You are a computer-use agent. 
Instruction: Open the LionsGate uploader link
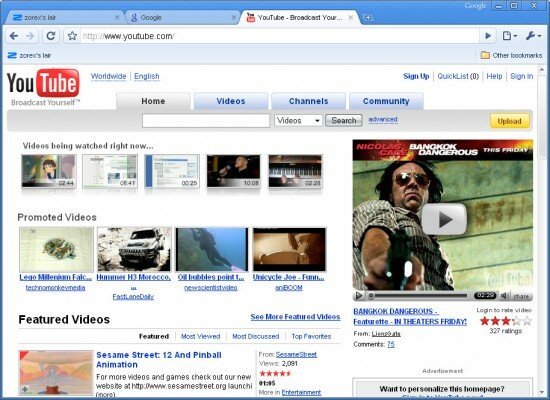point(386,334)
